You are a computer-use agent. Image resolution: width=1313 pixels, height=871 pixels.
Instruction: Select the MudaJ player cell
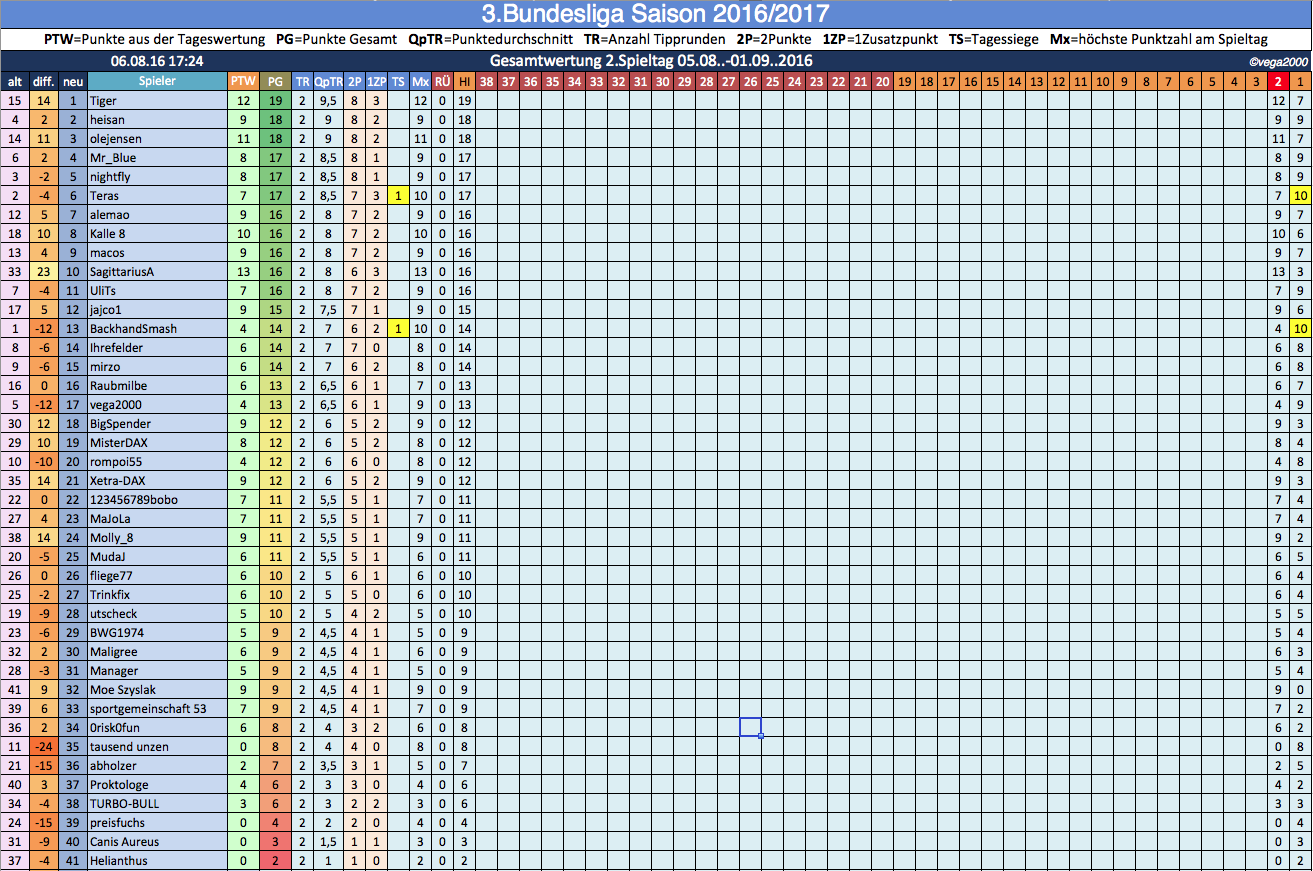(x=157, y=556)
